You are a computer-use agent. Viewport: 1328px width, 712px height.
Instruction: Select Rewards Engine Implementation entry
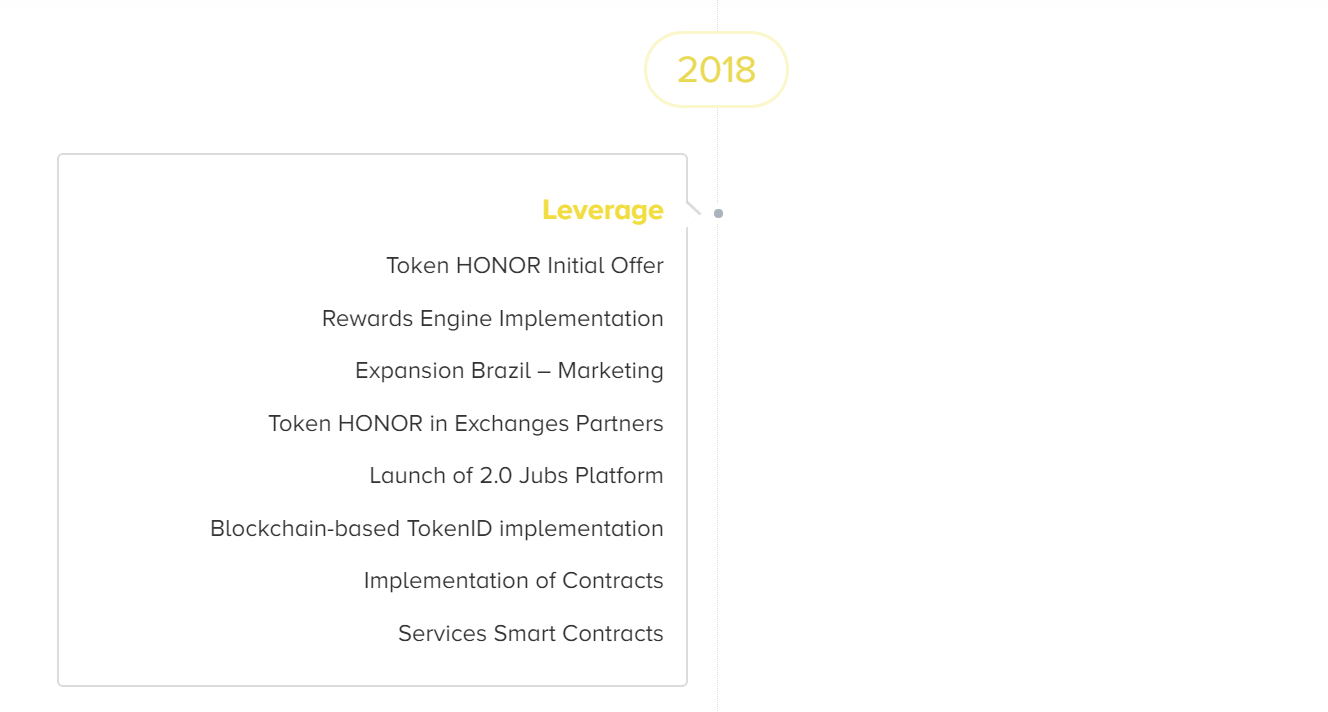click(x=493, y=318)
